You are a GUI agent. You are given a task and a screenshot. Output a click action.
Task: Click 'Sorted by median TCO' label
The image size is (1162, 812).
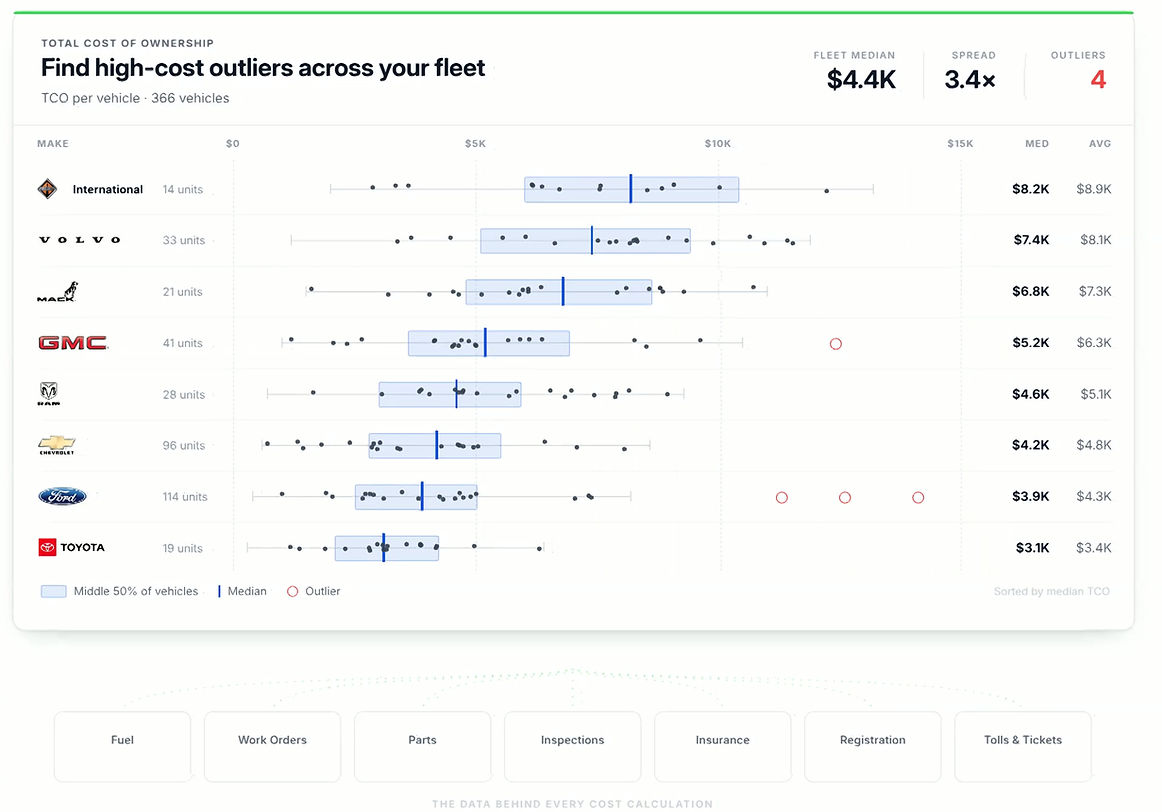click(1052, 591)
